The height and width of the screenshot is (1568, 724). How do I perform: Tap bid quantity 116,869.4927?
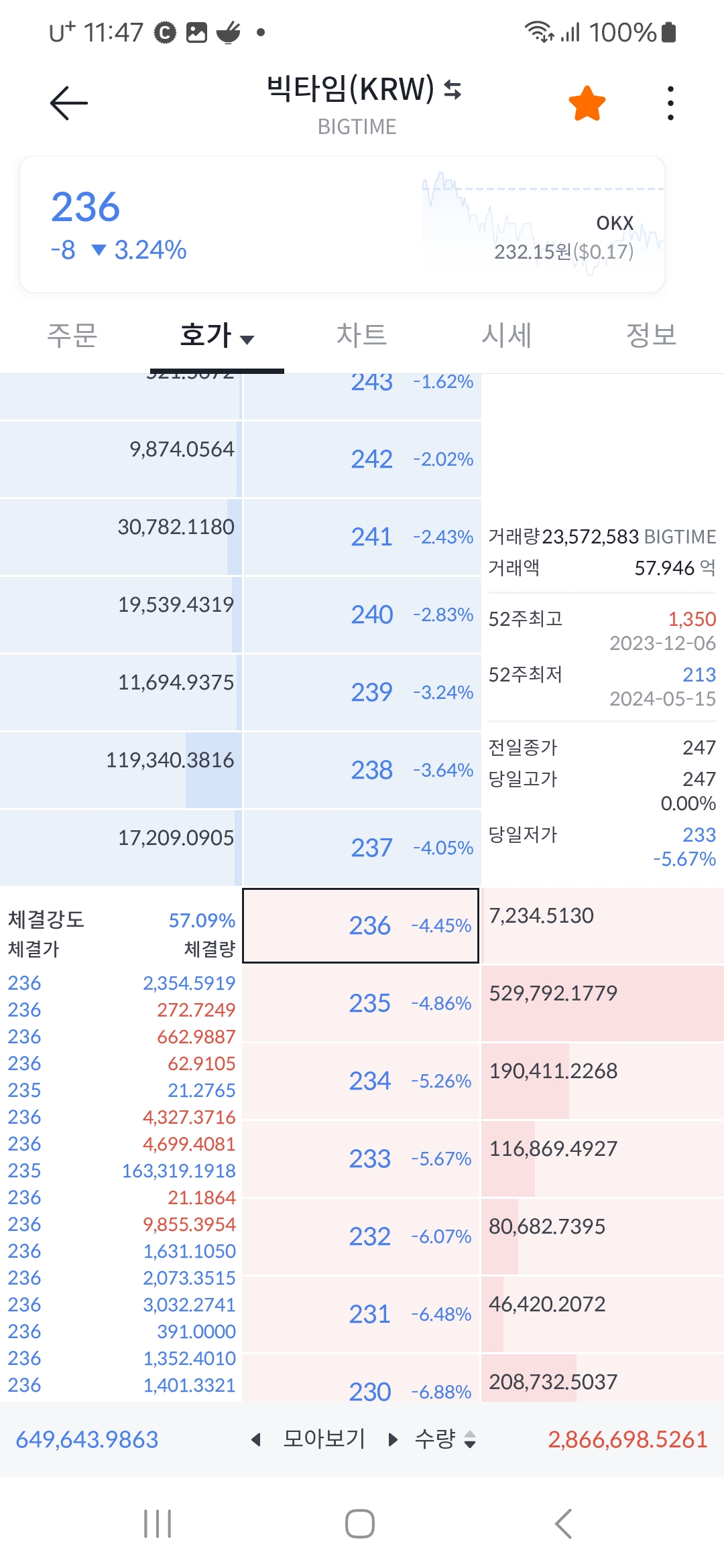553,1149
